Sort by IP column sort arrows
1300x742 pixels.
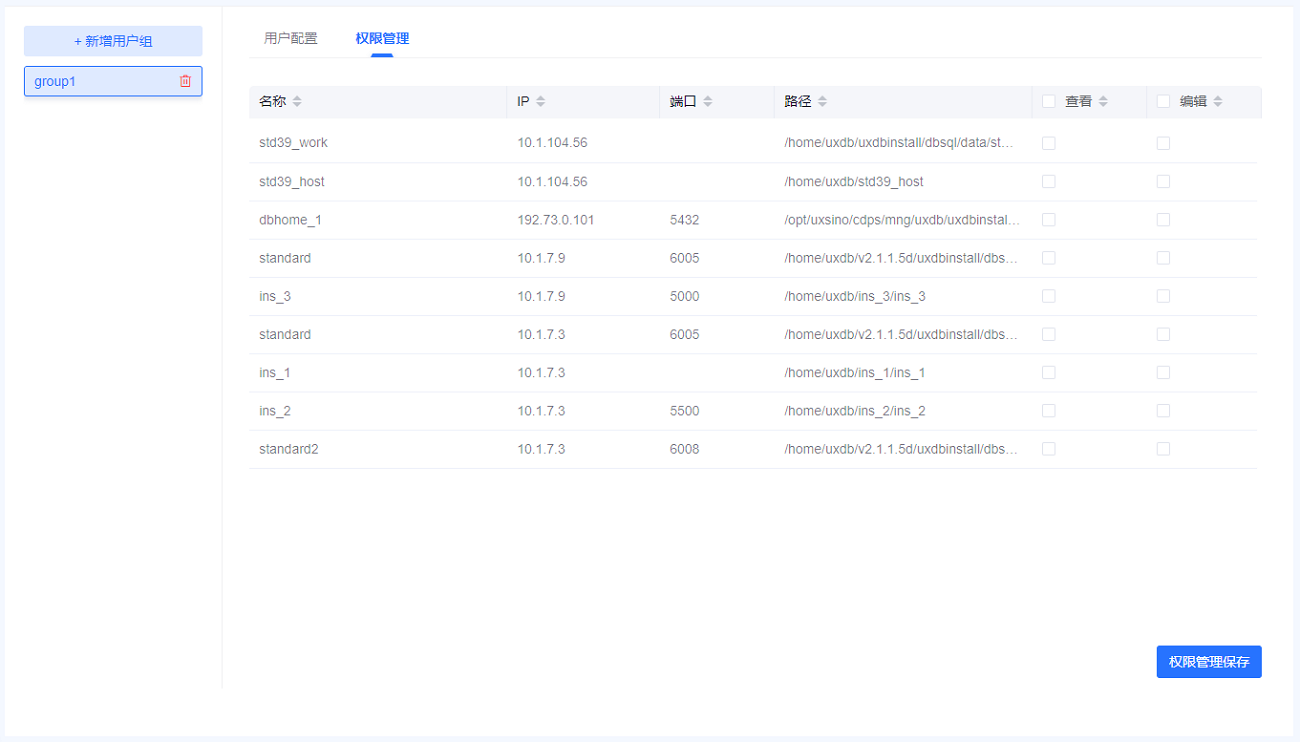click(x=541, y=101)
